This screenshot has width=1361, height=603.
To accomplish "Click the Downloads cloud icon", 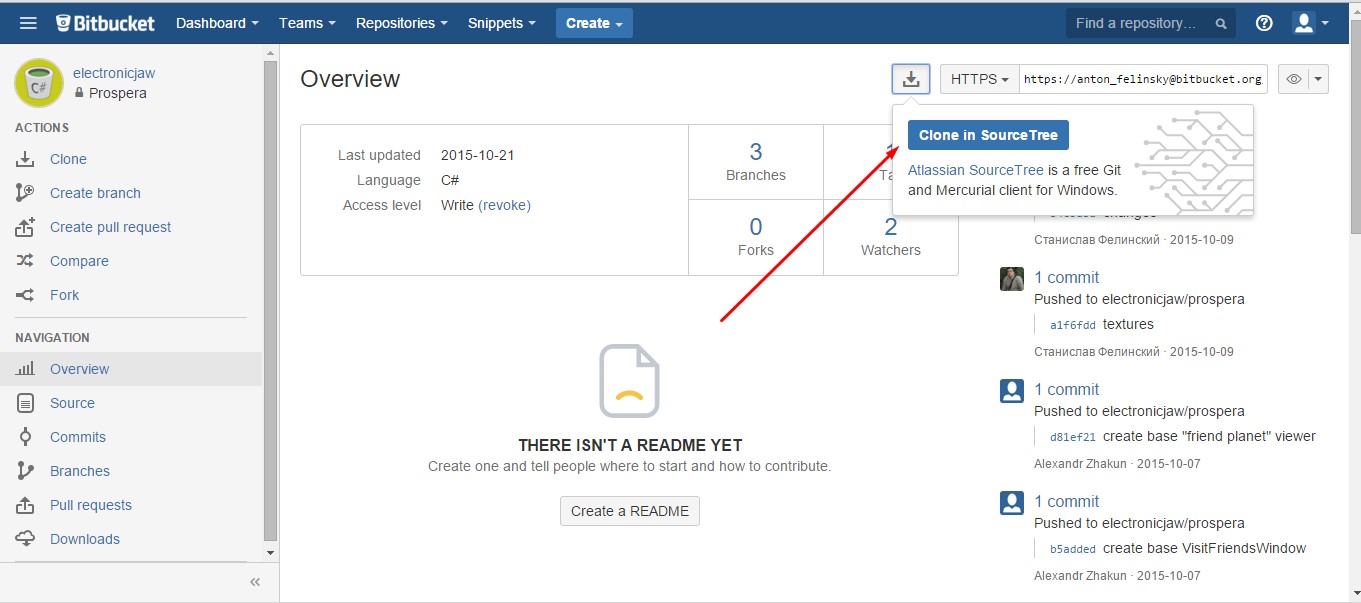I will tap(26, 539).
